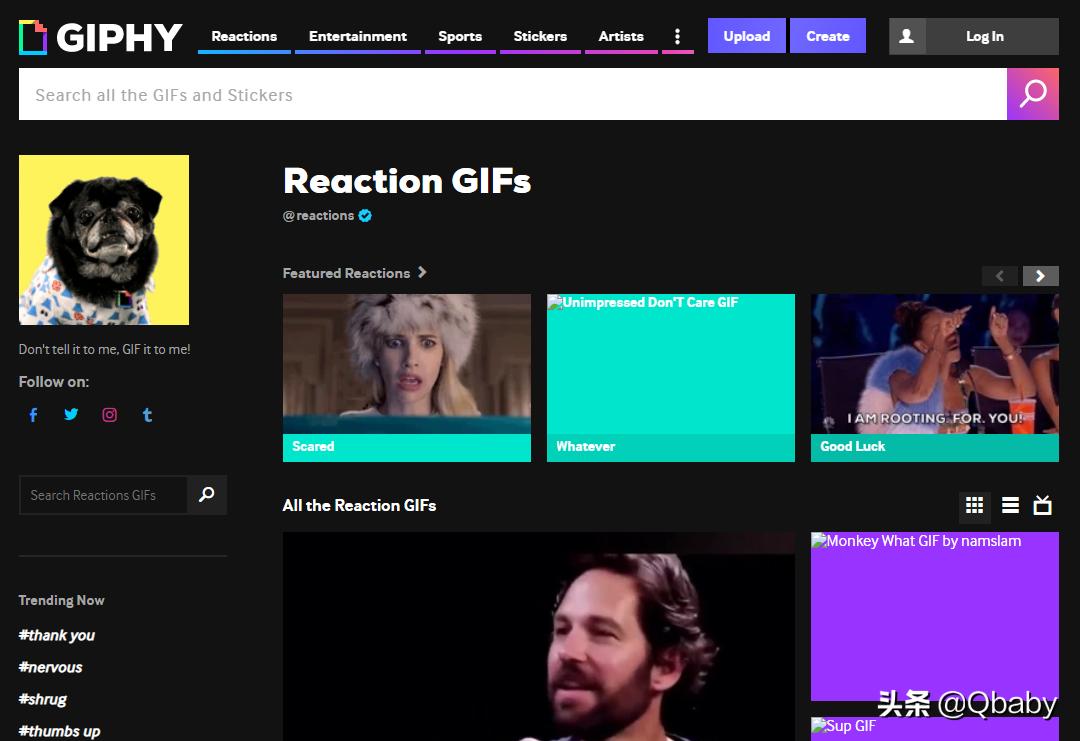This screenshot has width=1080, height=741.
Task: Open the Tumblr follow link
Action: 147,415
